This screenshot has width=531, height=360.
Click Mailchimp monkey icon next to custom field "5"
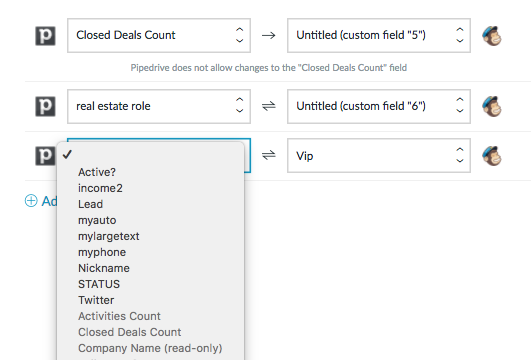(492, 36)
